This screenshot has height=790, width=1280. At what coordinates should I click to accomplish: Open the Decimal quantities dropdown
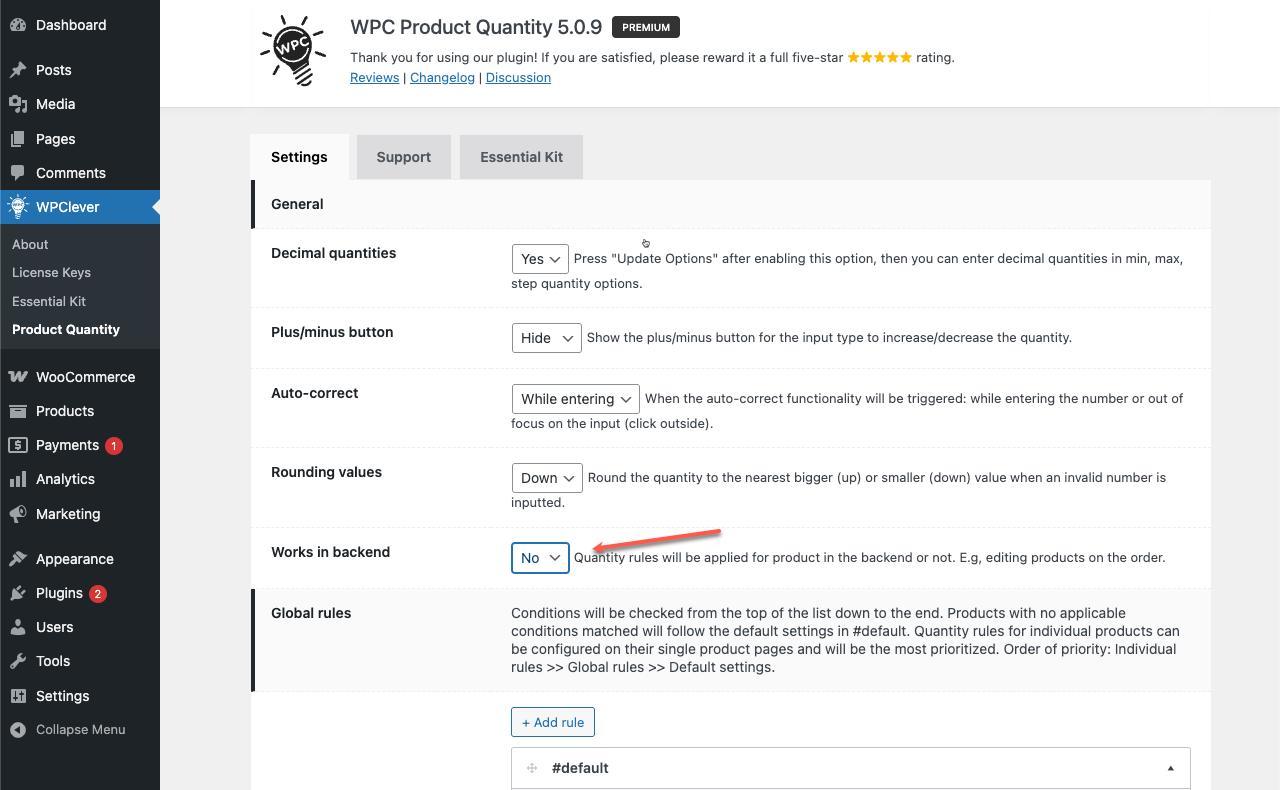click(x=540, y=259)
